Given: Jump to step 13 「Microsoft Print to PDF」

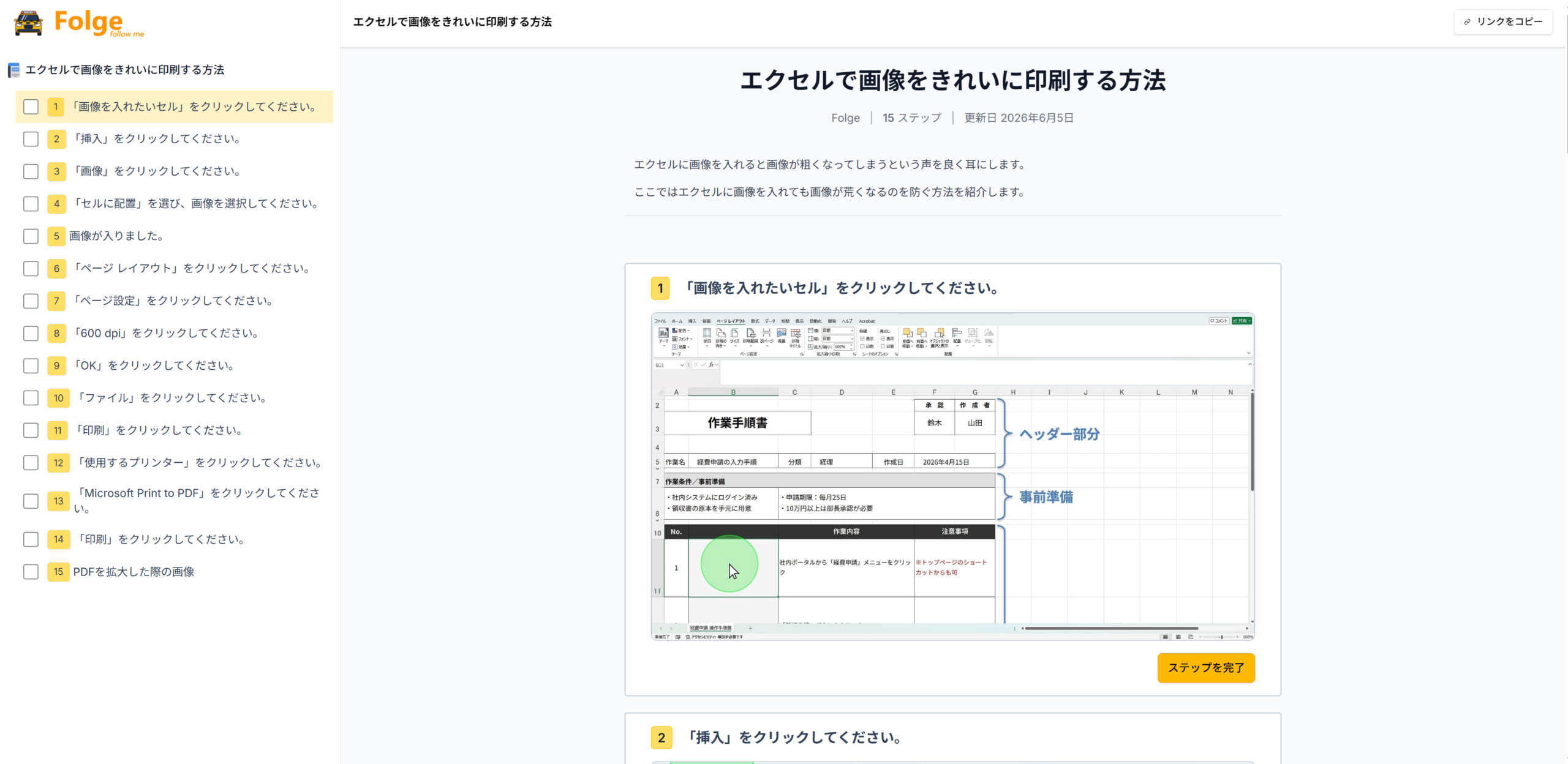Looking at the screenshot, I should (175, 501).
